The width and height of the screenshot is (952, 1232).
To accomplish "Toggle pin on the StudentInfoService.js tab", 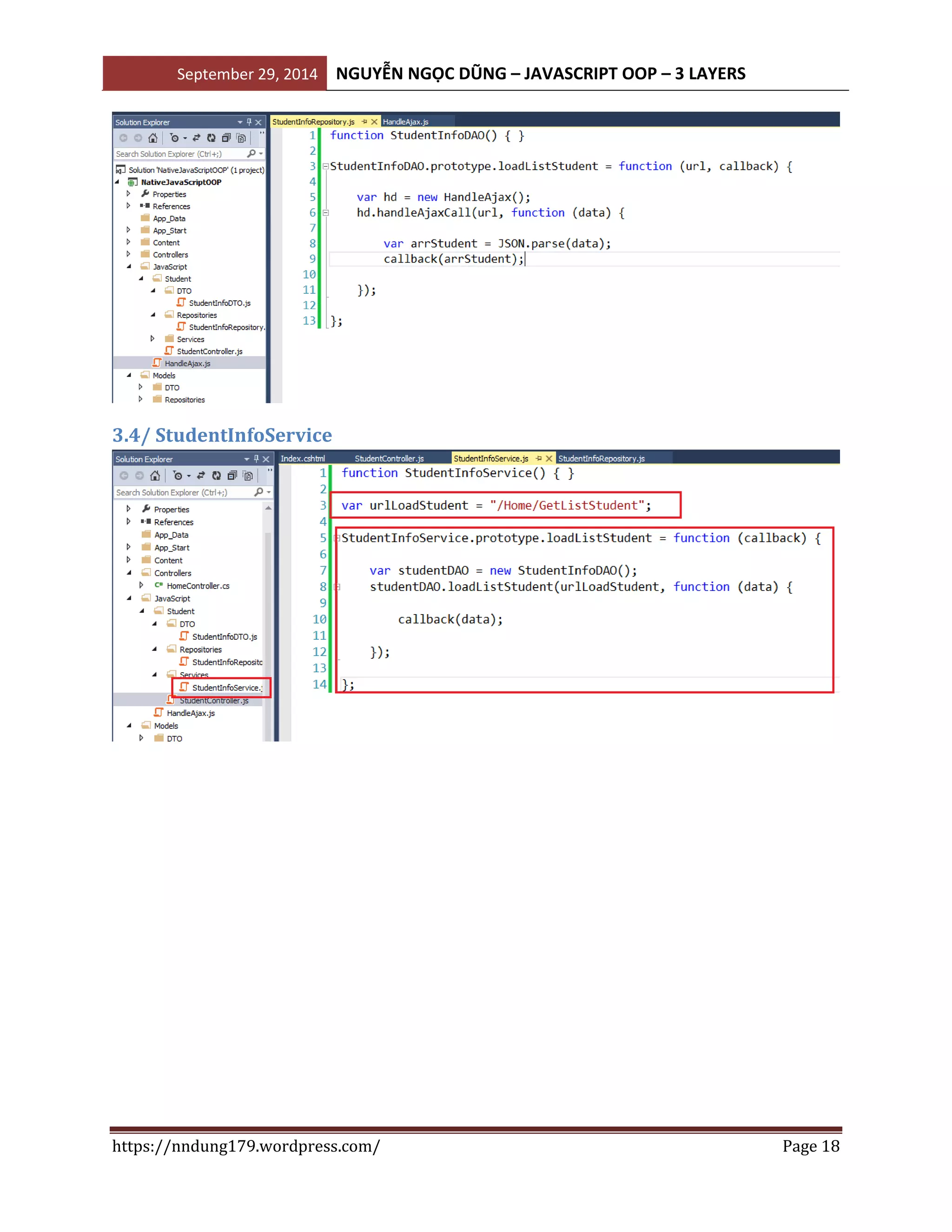I will click(x=539, y=458).
